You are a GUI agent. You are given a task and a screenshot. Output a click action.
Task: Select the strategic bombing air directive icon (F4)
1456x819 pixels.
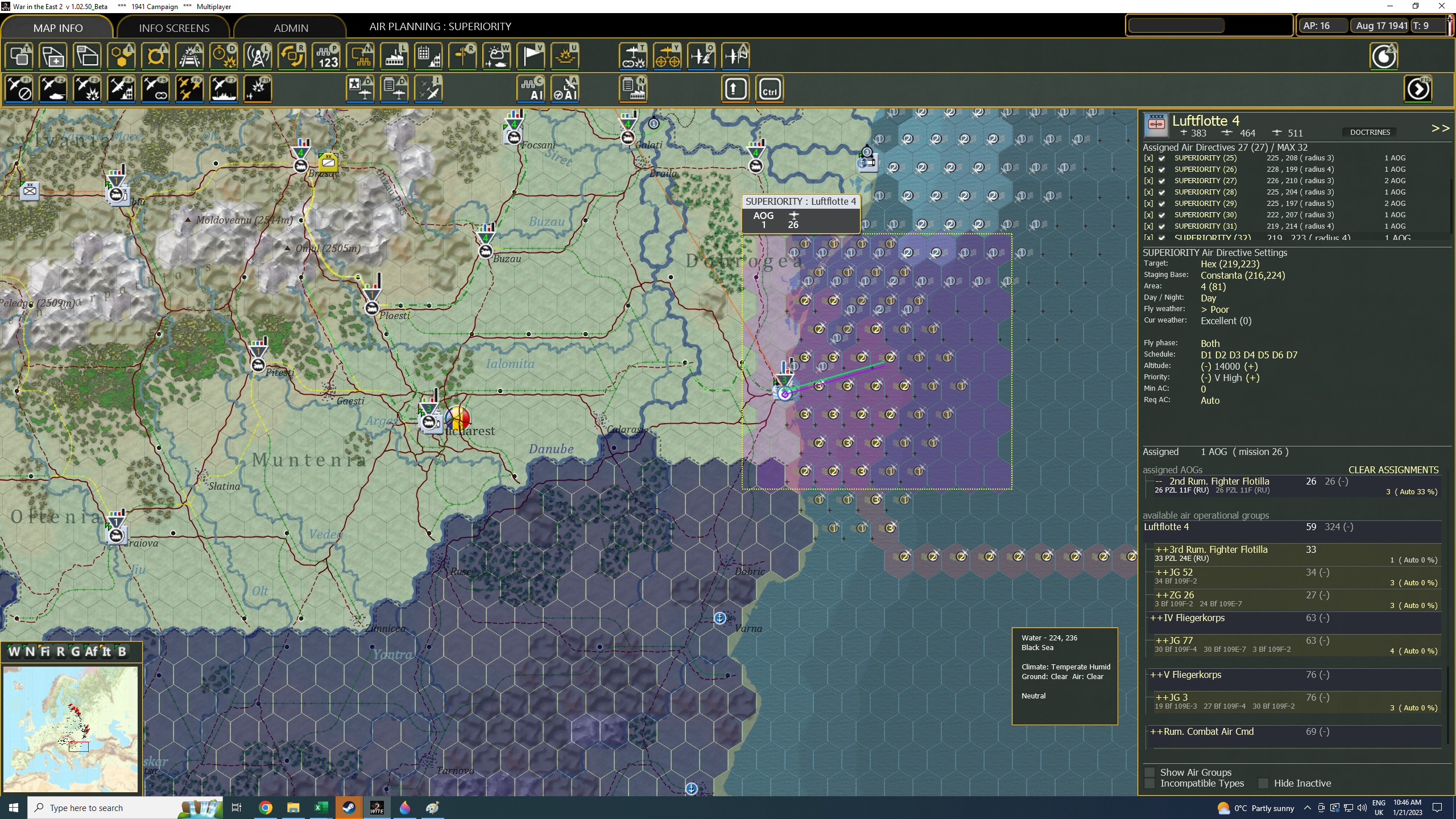121,89
